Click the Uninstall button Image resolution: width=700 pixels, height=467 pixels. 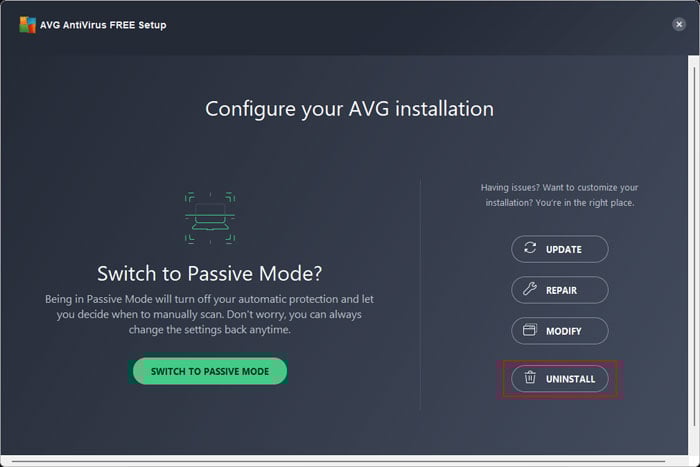559,379
